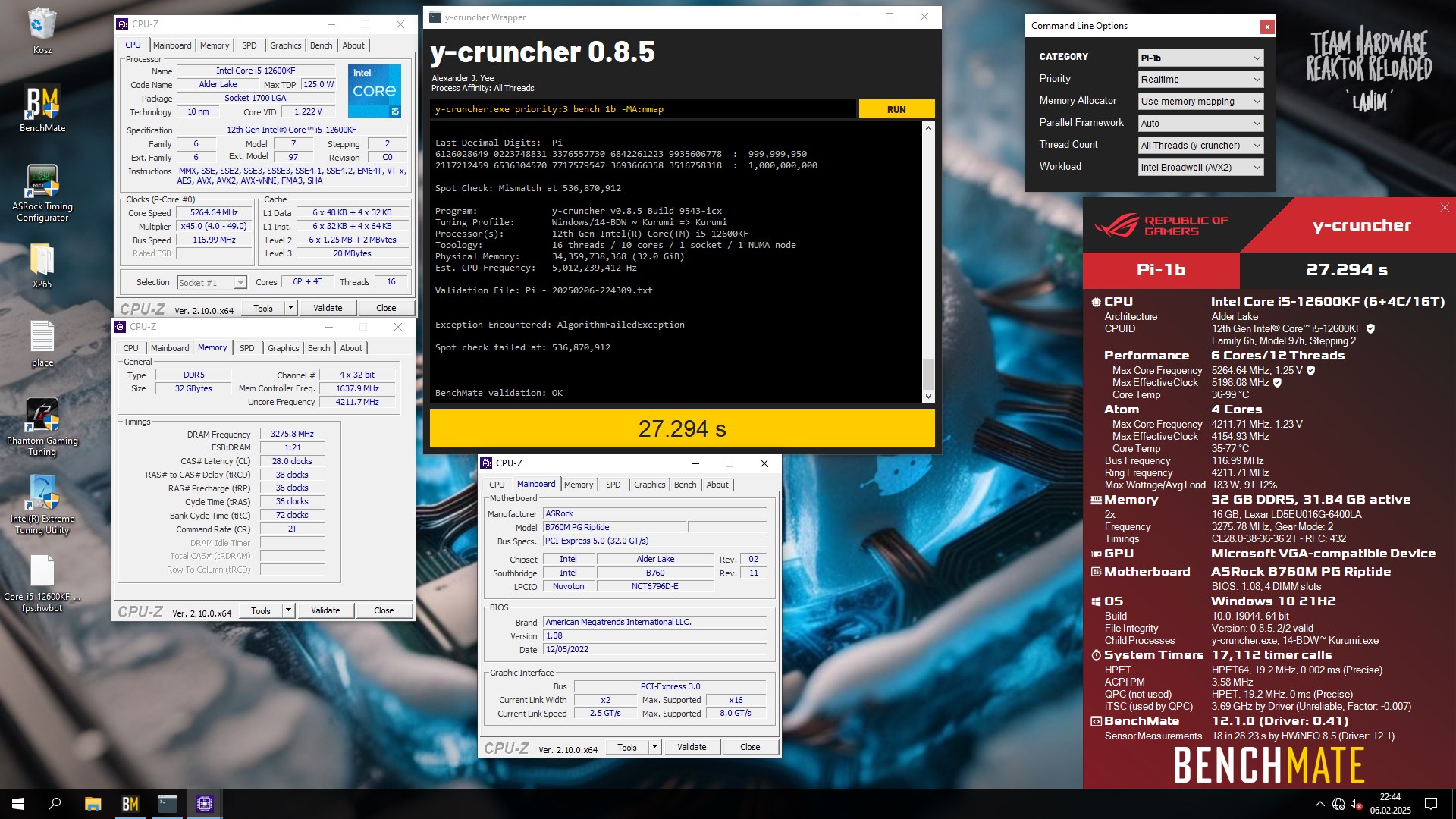The width and height of the screenshot is (1456, 819).
Task: Click Core Speed value 5264.64 MHz
Action: tap(214, 213)
